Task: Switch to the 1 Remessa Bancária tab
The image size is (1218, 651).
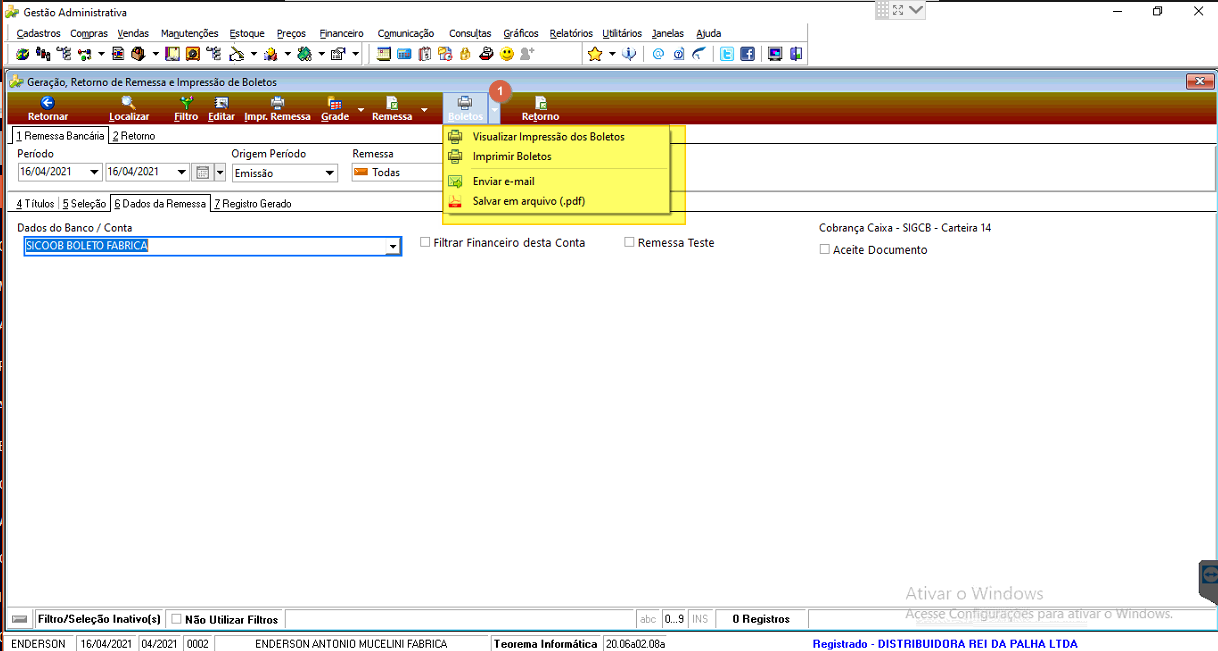Action: coord(58,136)
